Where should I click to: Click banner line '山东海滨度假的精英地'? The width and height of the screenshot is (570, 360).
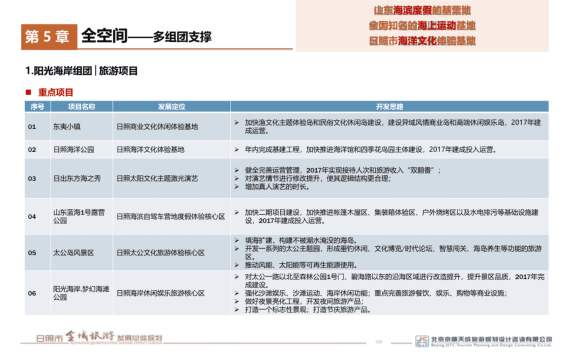point(422,11)
